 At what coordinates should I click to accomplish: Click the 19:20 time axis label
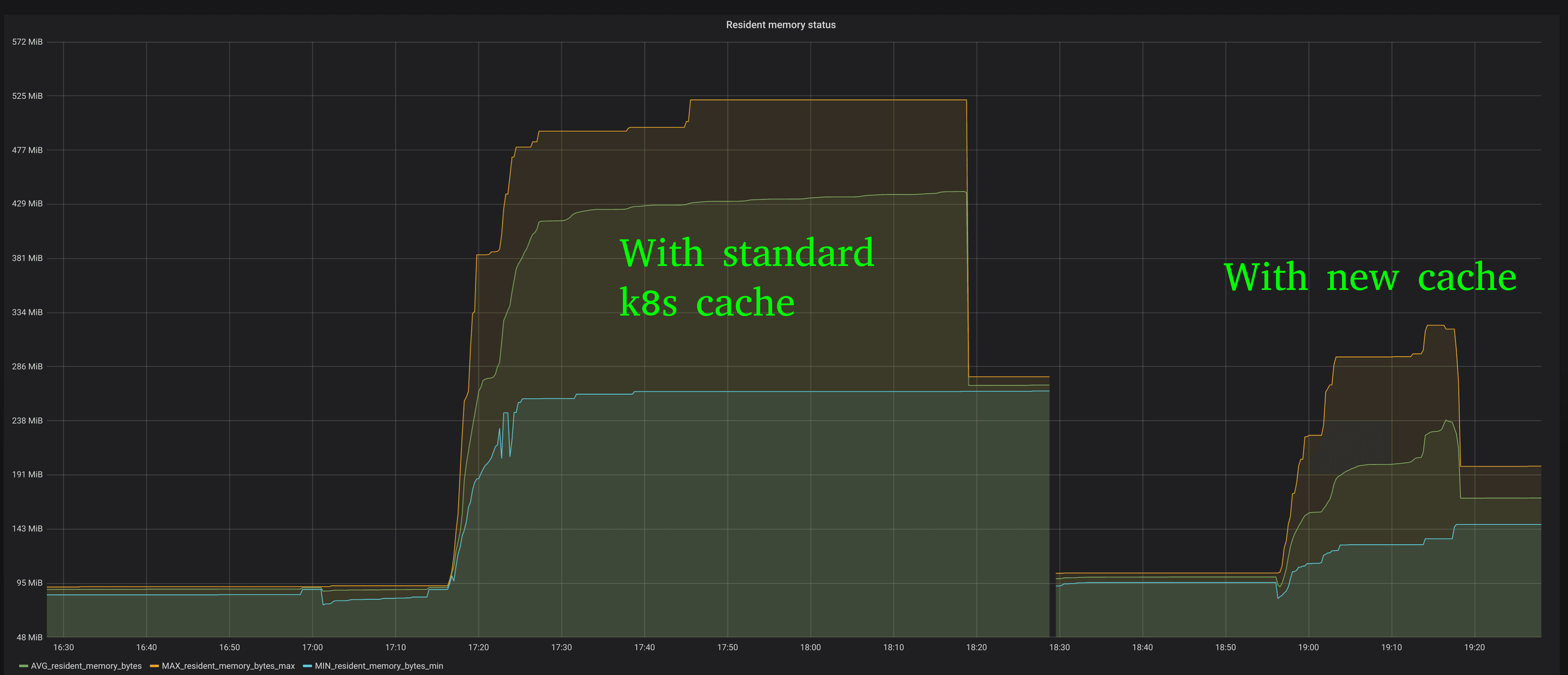(1474, 648)
